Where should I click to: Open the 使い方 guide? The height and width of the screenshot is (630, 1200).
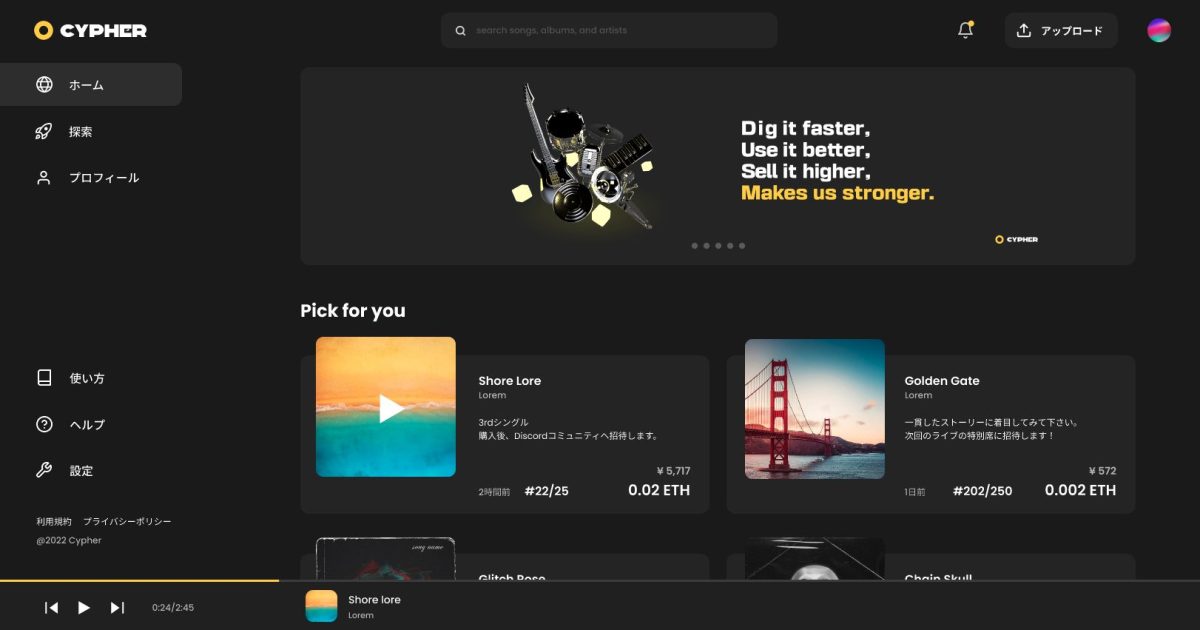pos(86,378)
